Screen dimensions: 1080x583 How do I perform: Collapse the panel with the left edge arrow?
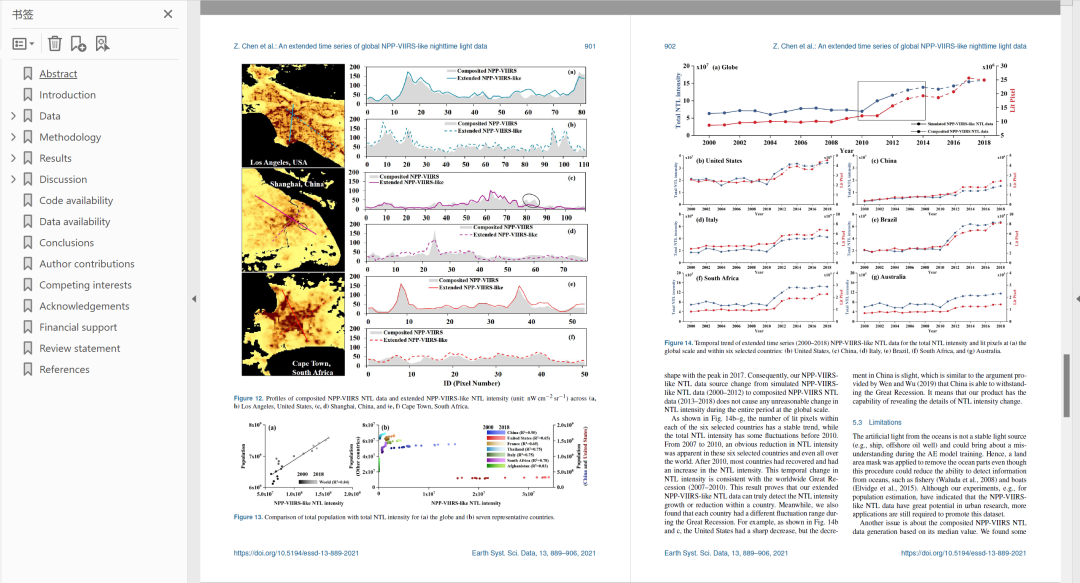click(194, 297)
